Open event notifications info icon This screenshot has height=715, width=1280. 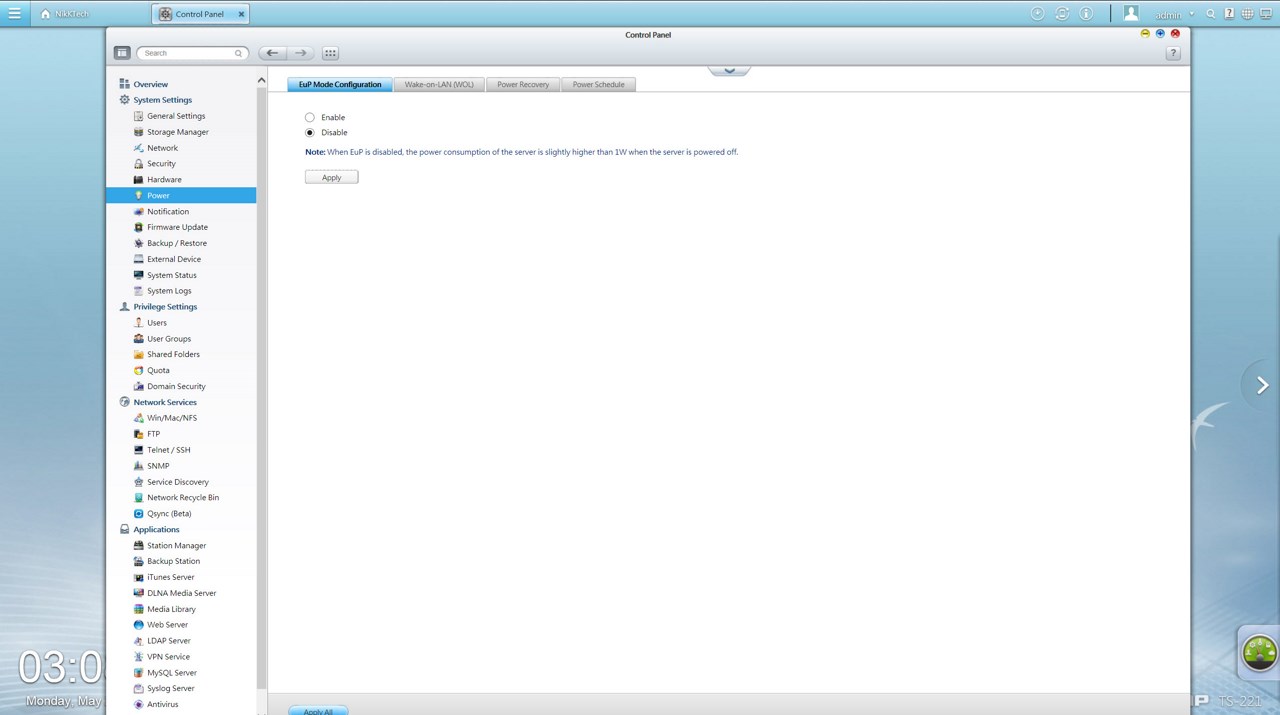tap(1087, 14)
